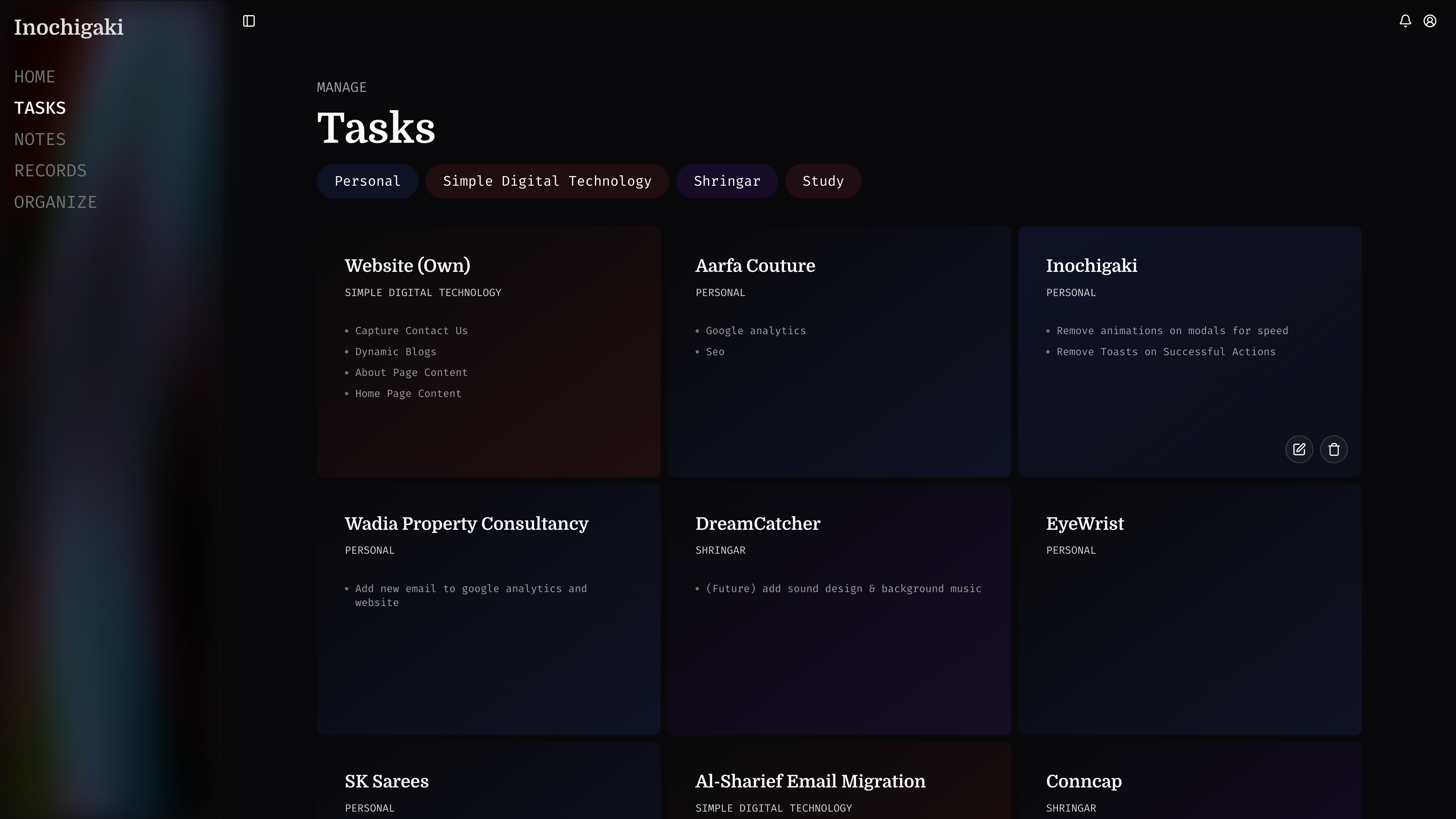Open the notifications bell
This screenshot has height=819, width=1456.
(1405, 21)
